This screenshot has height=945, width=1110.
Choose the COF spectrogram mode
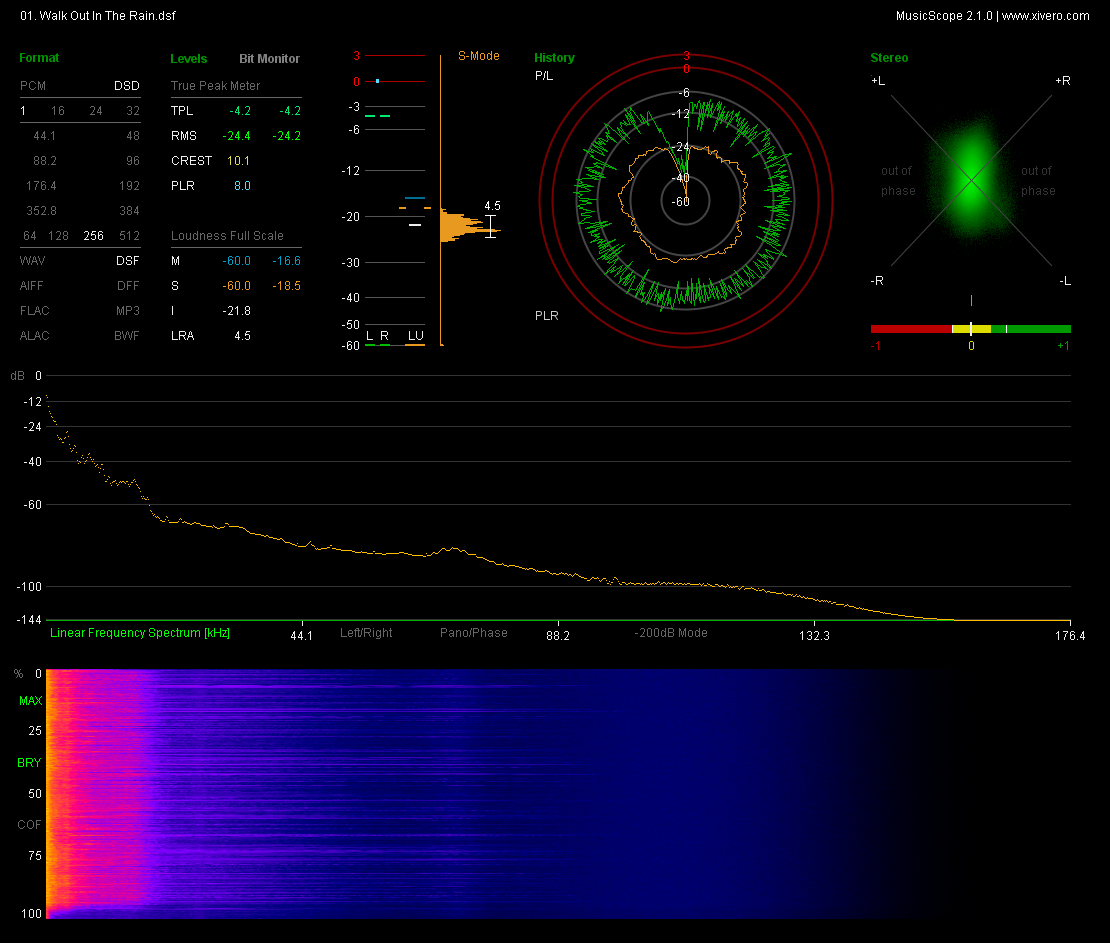29,825
